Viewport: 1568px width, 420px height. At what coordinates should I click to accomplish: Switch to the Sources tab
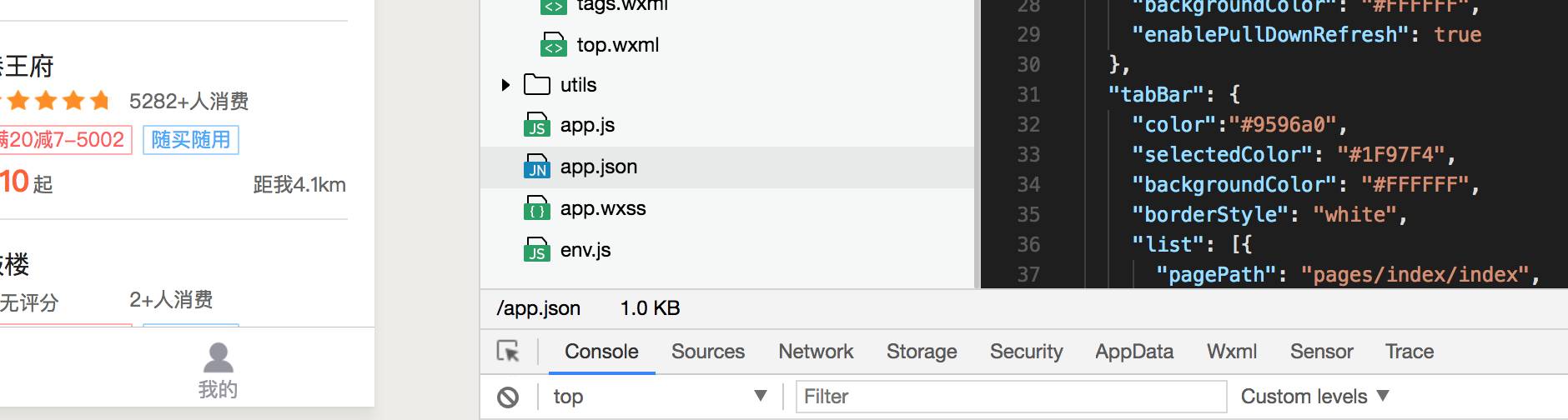pos(707,352)
